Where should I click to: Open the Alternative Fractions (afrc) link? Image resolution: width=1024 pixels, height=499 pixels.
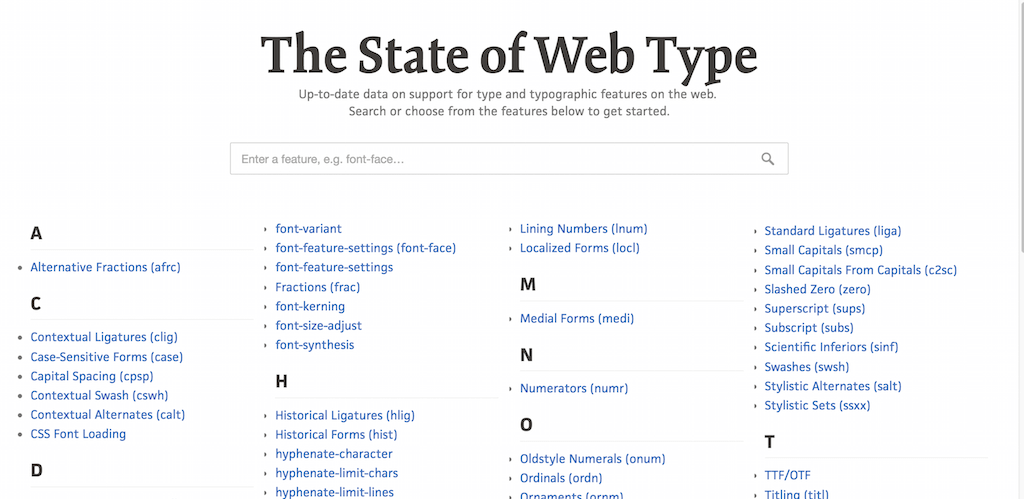point(105,267)
